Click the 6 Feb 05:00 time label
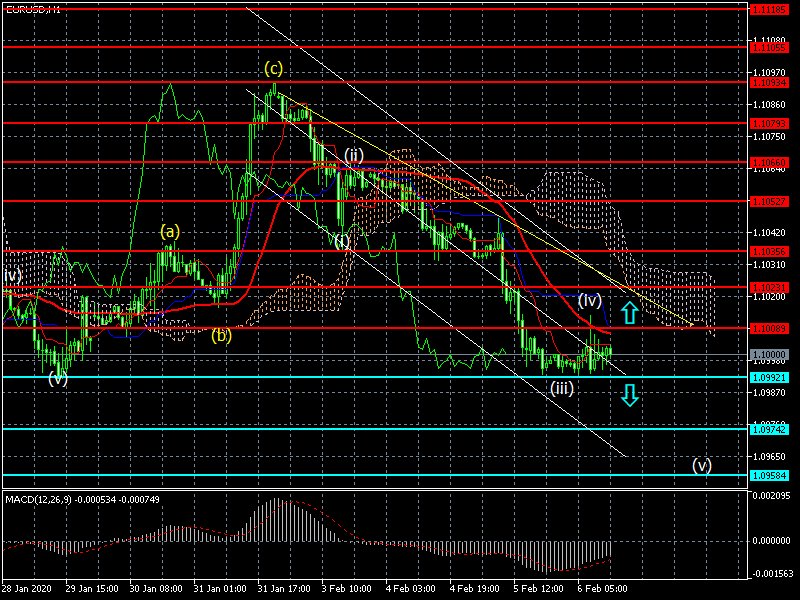The image size is (800, 600). coord(603,588)
